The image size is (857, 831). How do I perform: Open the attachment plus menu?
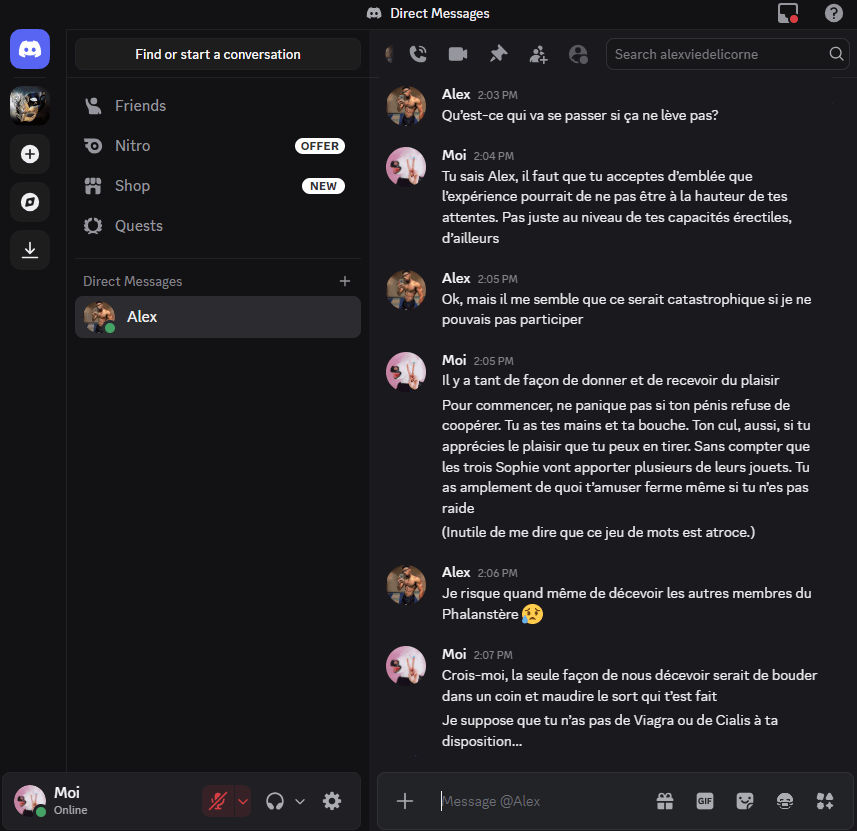405,801
